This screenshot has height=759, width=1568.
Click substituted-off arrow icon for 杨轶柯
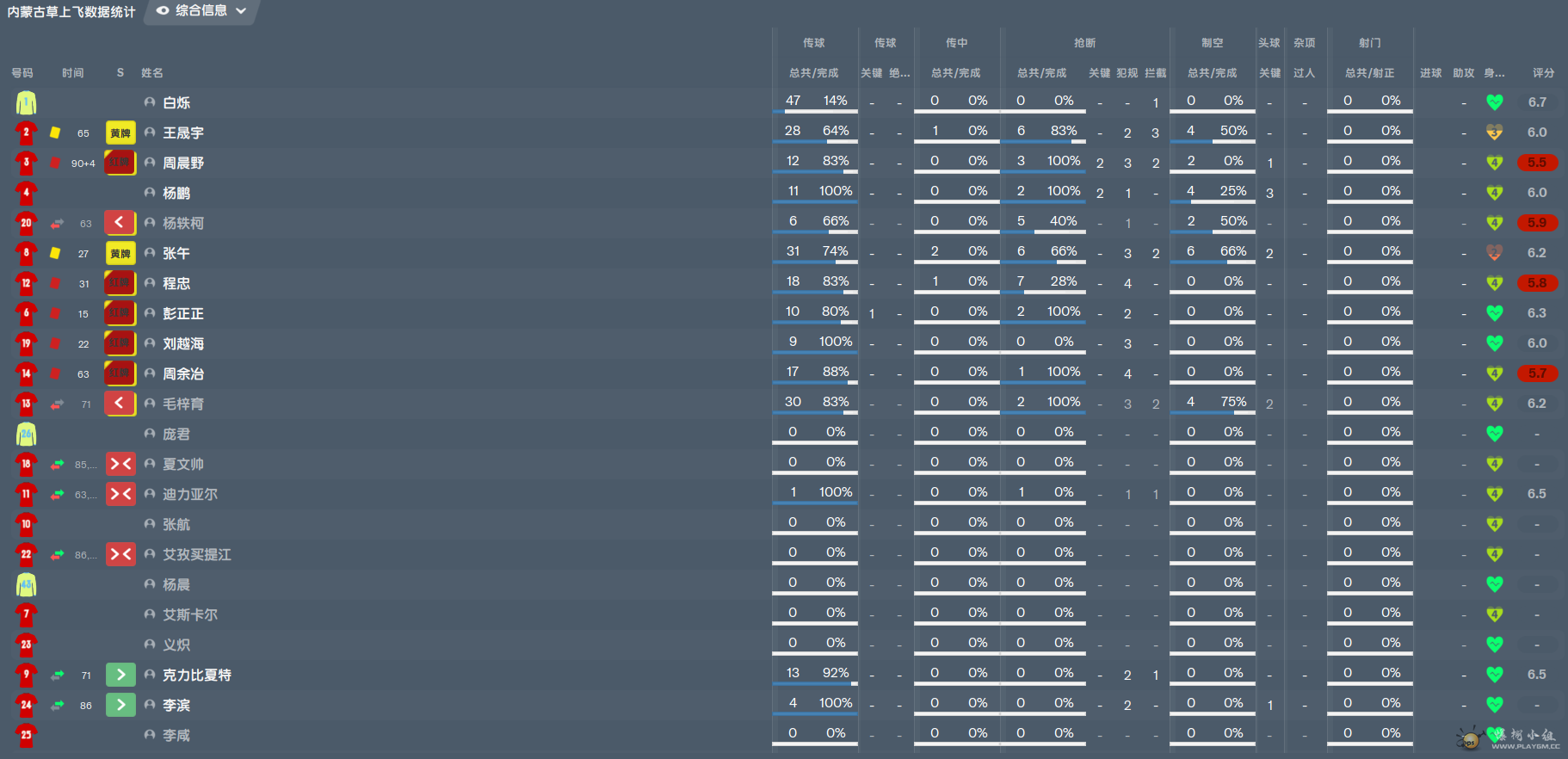coord(120,223)
